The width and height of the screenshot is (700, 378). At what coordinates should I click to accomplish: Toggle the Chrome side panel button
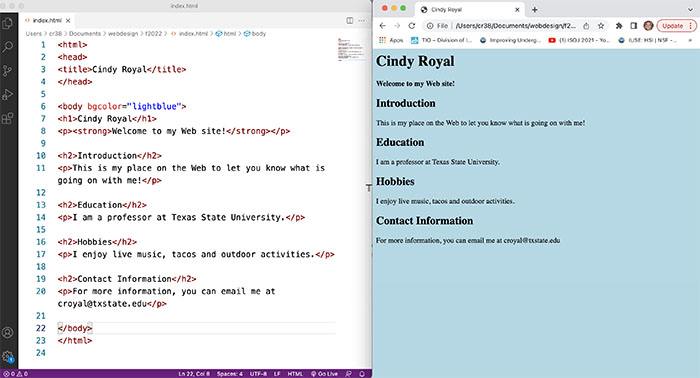tap(633, 26)
